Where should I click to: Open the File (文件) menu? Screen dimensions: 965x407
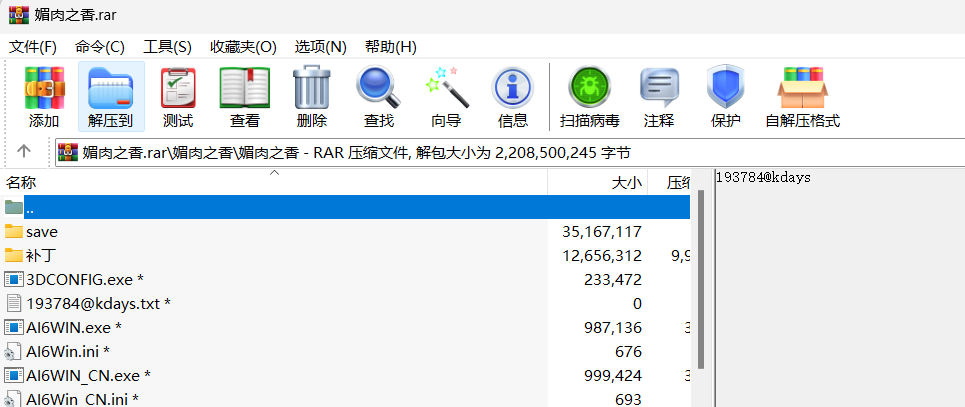click(33, 47)
